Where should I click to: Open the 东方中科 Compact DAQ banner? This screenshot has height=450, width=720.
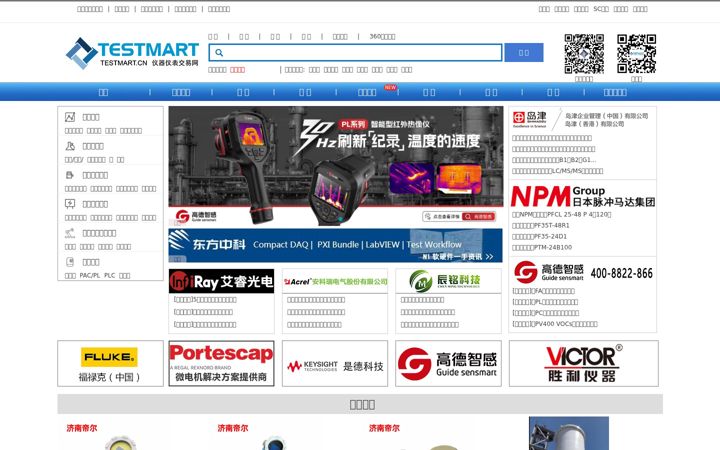pos(335,246)
